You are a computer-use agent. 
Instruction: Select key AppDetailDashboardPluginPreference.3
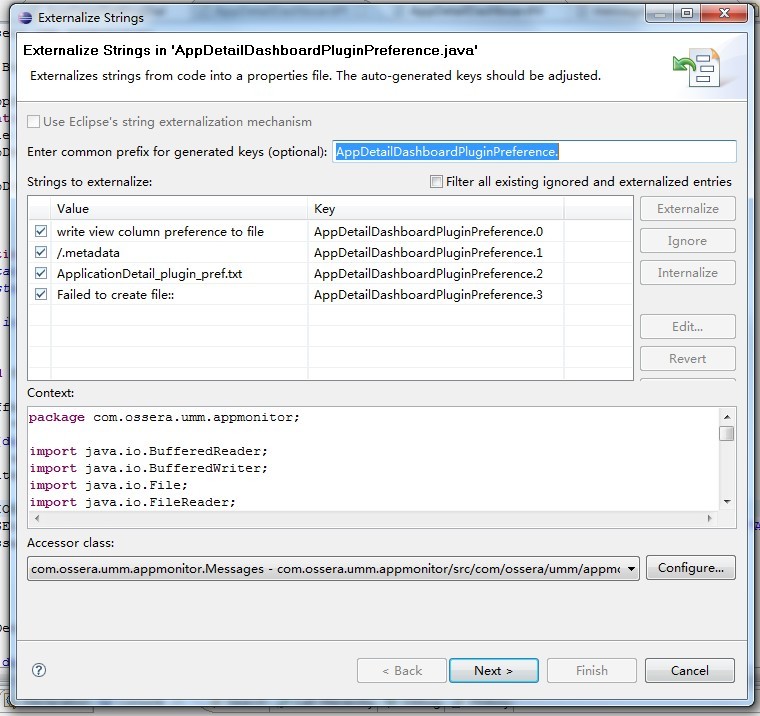[x=428, y=295]
